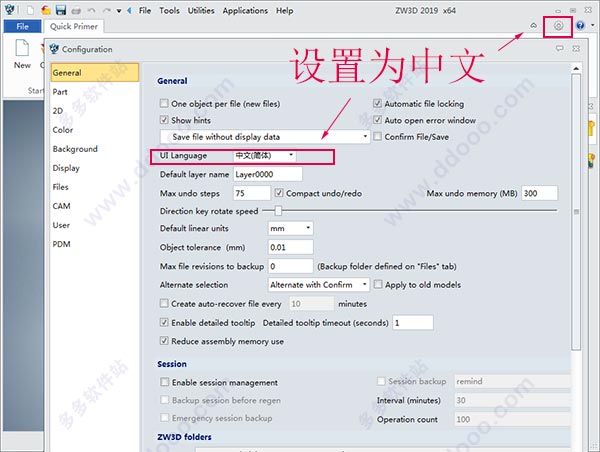Click the Max undo steps field

[x=251, y=193]
